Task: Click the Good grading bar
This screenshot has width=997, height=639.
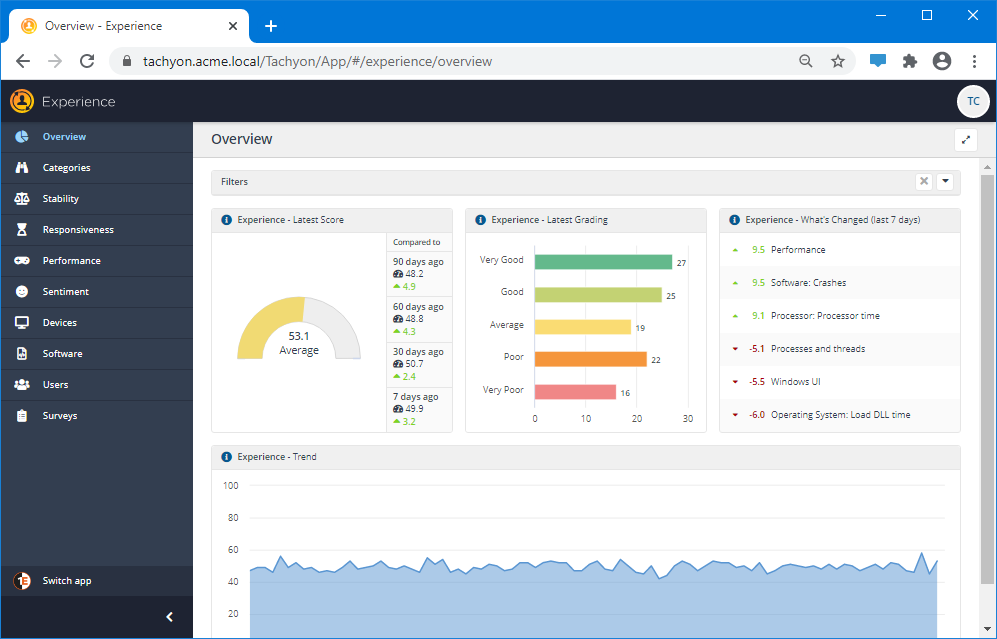Action: [598, 294]
